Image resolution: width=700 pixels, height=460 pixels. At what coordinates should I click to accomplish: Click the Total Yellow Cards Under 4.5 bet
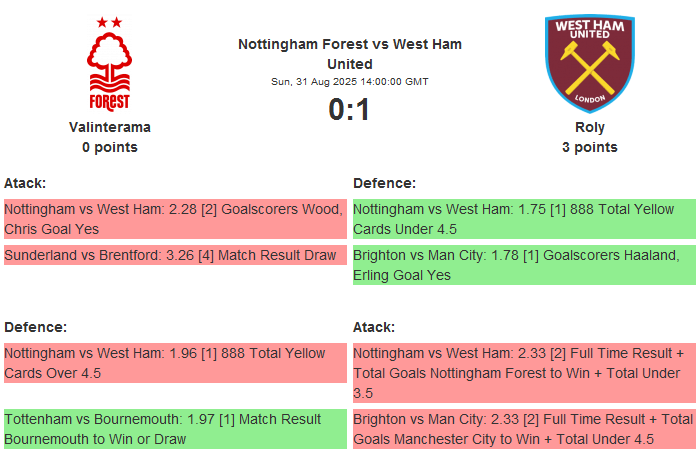524,219
